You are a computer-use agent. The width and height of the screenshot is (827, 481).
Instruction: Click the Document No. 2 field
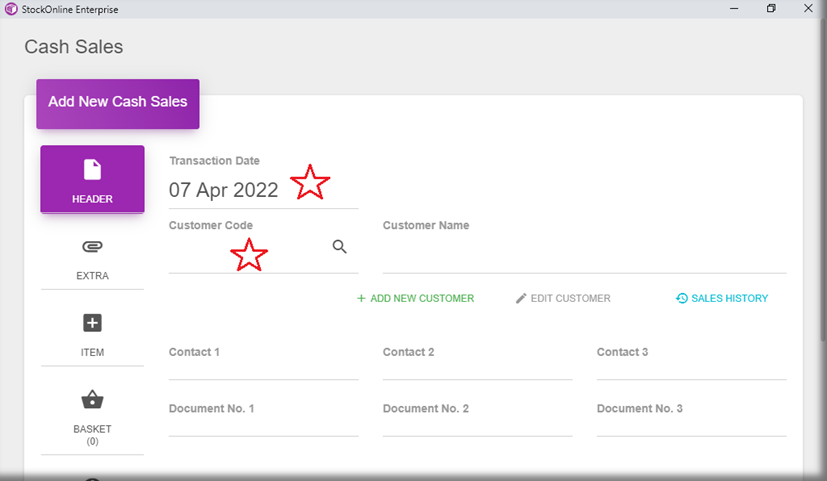click(477, 426)
